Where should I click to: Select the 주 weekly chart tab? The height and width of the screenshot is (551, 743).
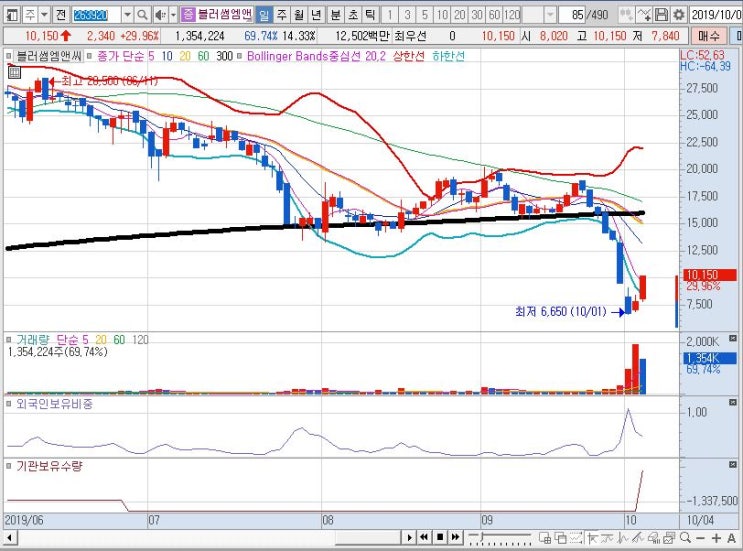coord(281,15)
